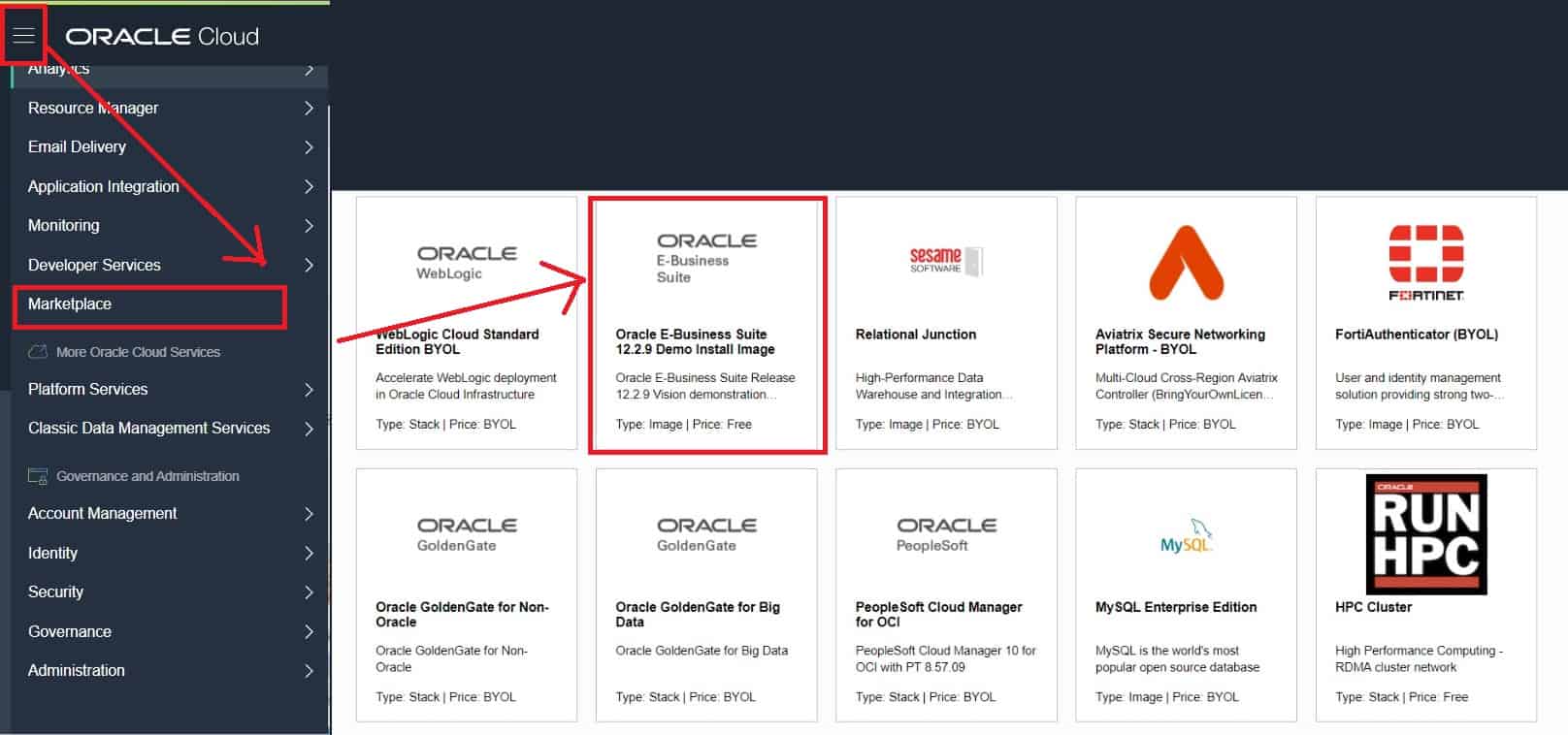
Task: Click the MySQL dolphin logo
Action: coord(1187,535)
